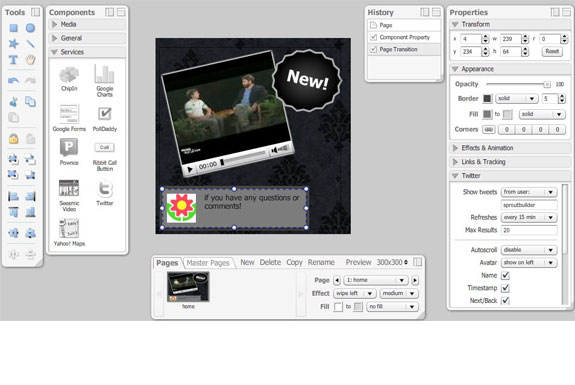The image size is (575, 385).
Task: Toggle Page Transition history checkbox
Action: tap(374, 49)
